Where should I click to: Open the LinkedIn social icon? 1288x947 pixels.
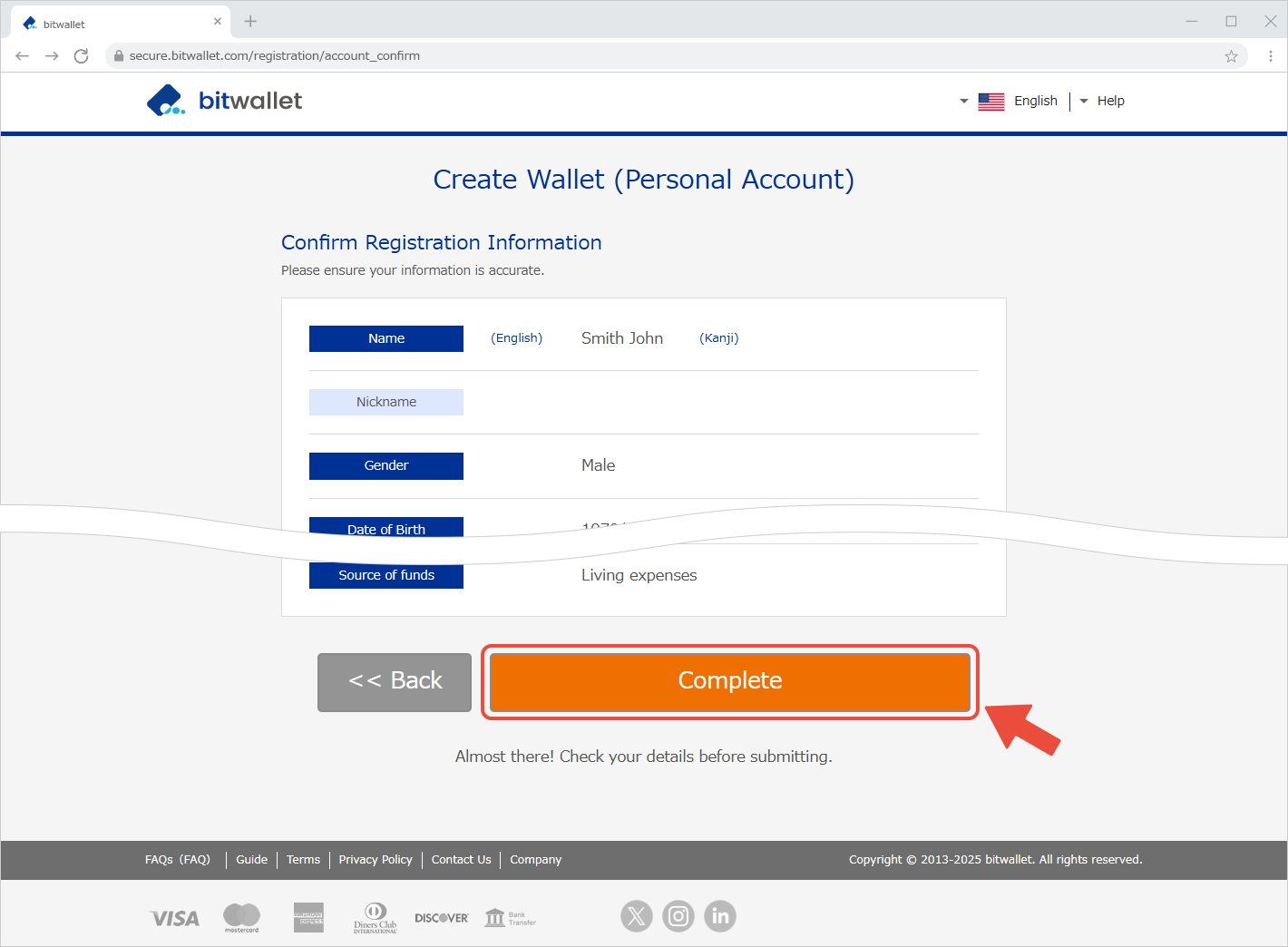pos(720,916)
